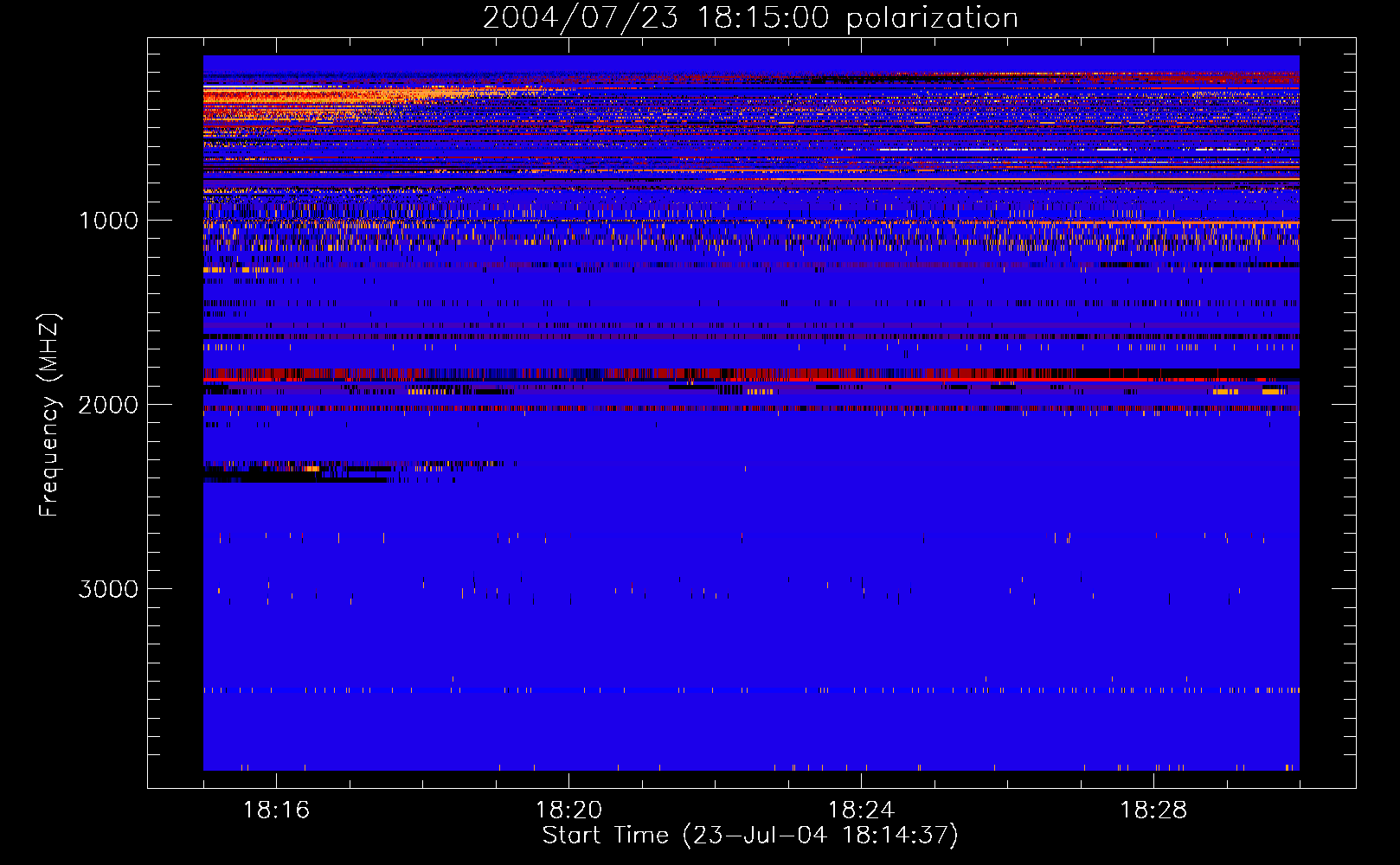This screenshot has height=865, width=1400.
Task: Select the 1000 frequency axis label
Action: [109, 221]
